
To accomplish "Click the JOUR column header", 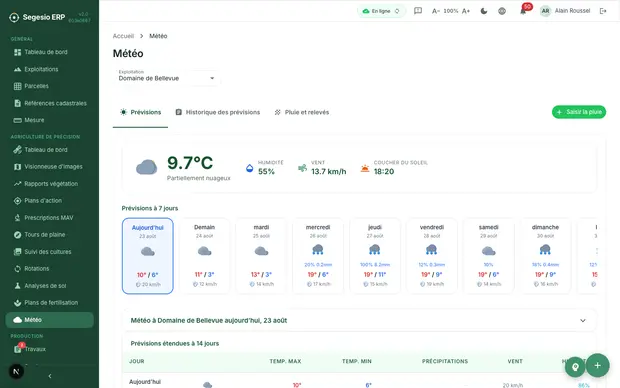I will point(136,362).
